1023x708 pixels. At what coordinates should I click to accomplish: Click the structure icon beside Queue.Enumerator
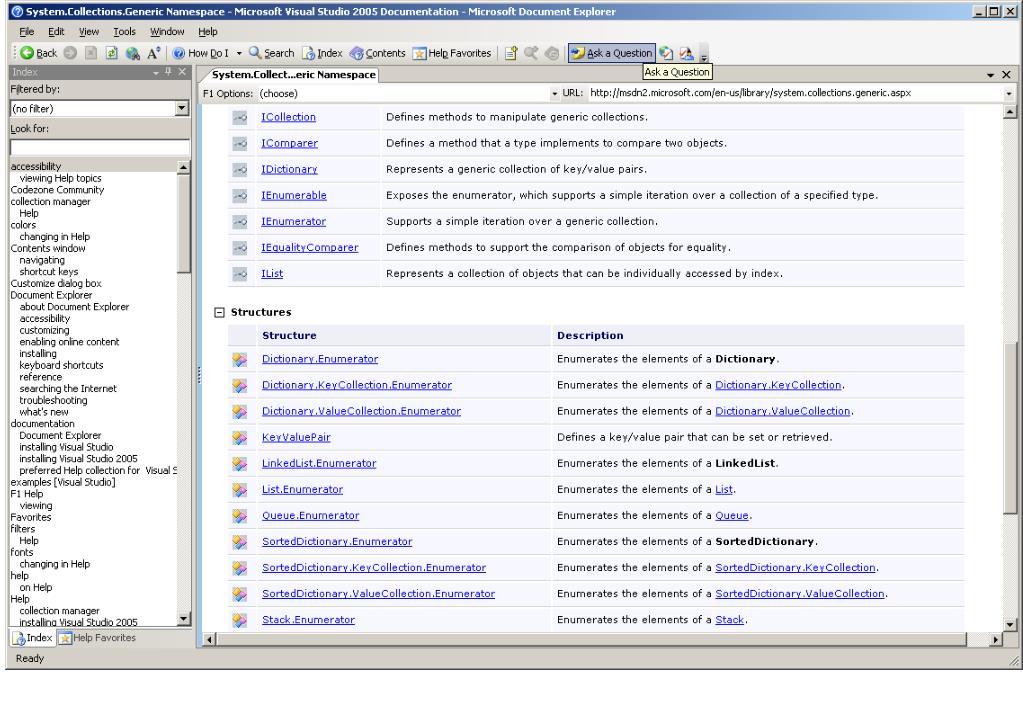click(x=240, y=516)
